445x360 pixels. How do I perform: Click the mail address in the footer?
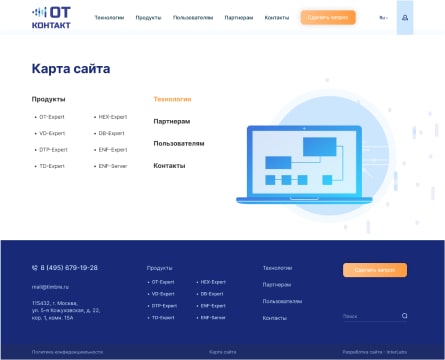(50, 287)
